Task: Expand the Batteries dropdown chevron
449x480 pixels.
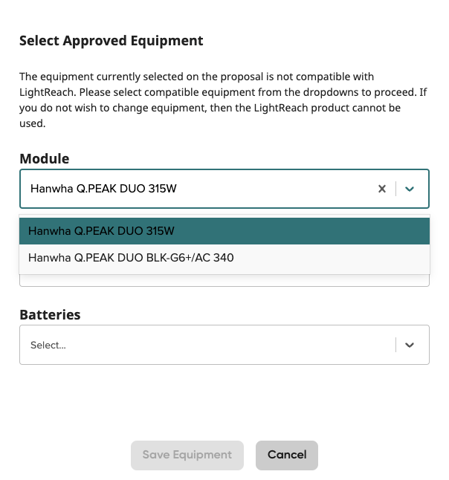Action: [x=409, y=345]
